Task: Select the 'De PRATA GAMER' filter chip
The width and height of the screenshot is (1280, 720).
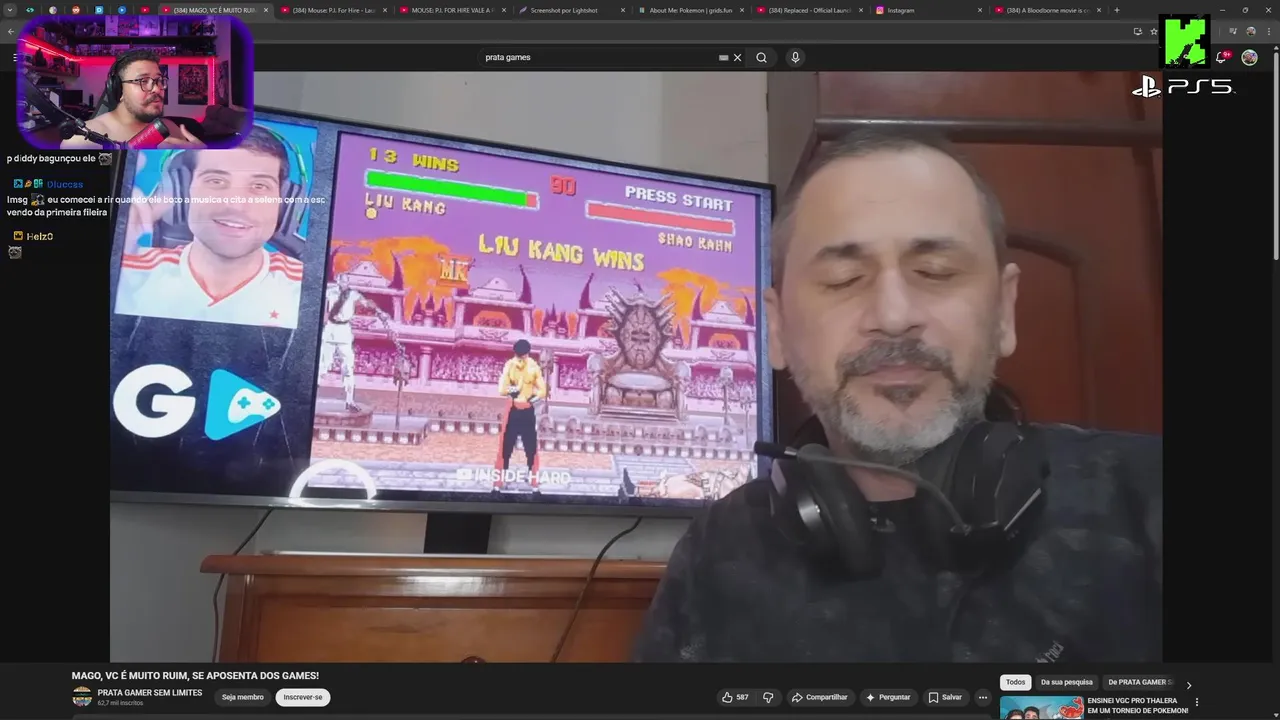Action: click(x=1140, y=682)
